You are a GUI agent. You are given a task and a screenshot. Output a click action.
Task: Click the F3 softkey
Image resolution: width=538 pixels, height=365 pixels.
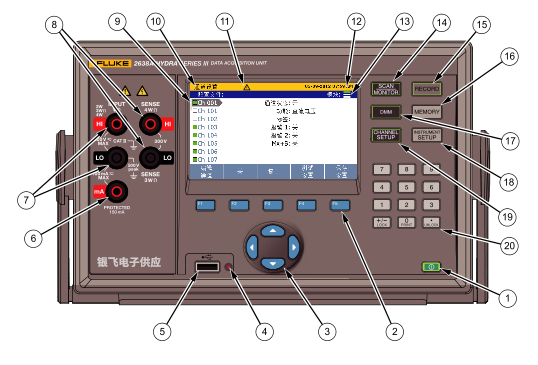[x=273, y=205]
